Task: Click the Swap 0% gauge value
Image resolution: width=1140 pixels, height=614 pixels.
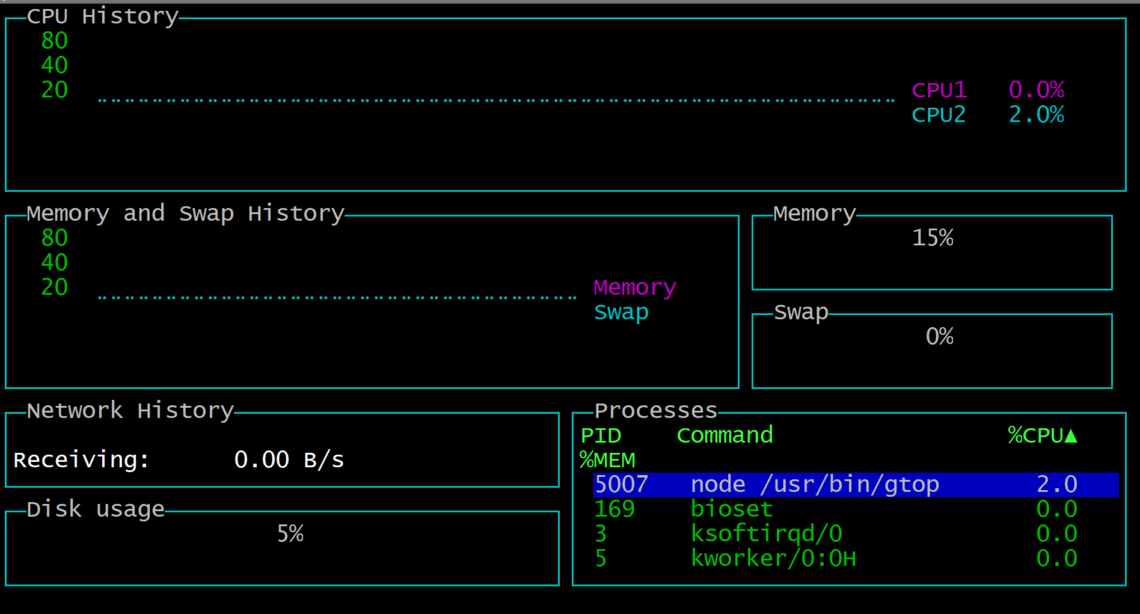Action: pyautogui.click(x=939, y=337)
